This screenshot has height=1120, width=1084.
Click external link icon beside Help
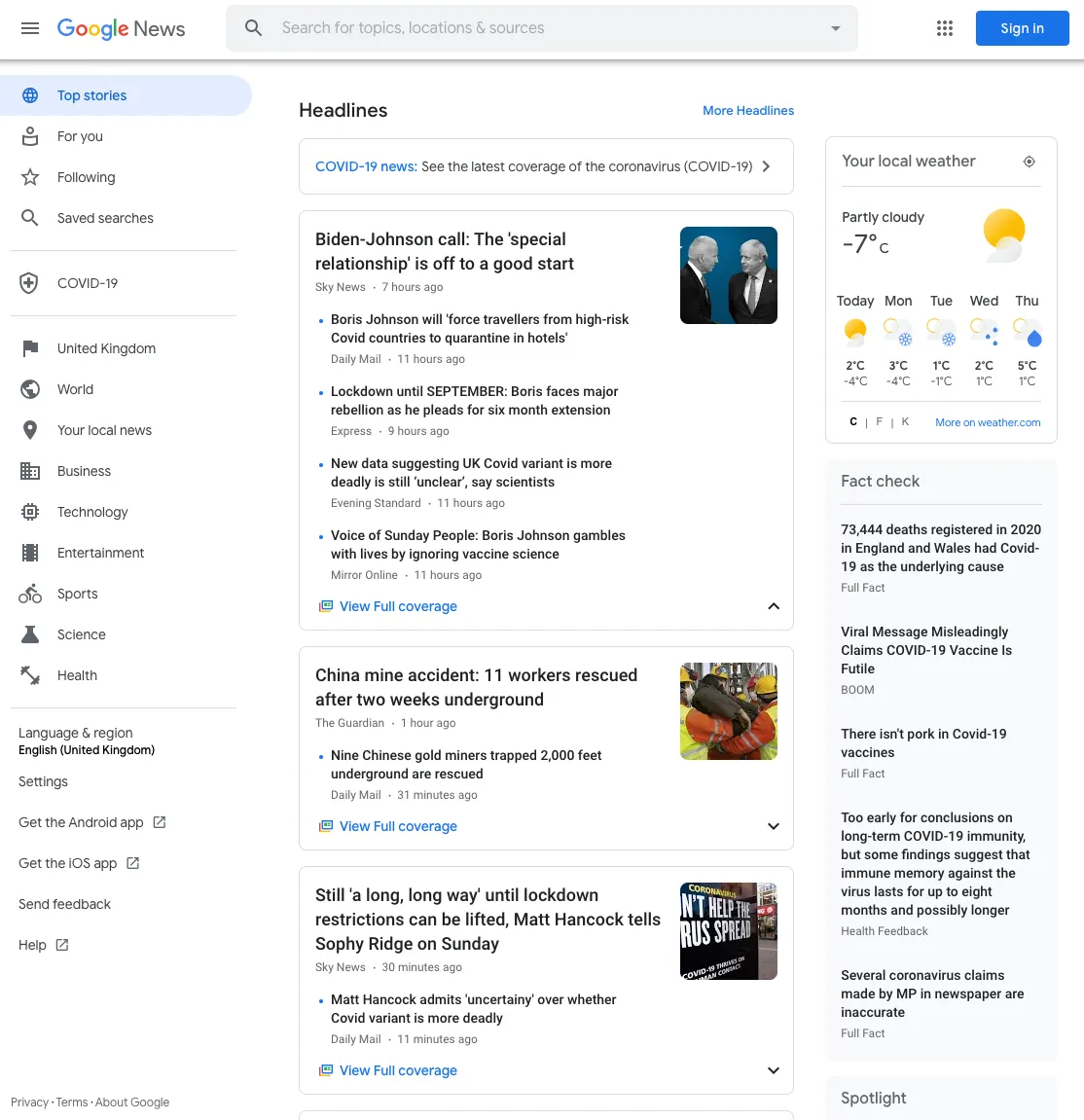pos(62,945)
